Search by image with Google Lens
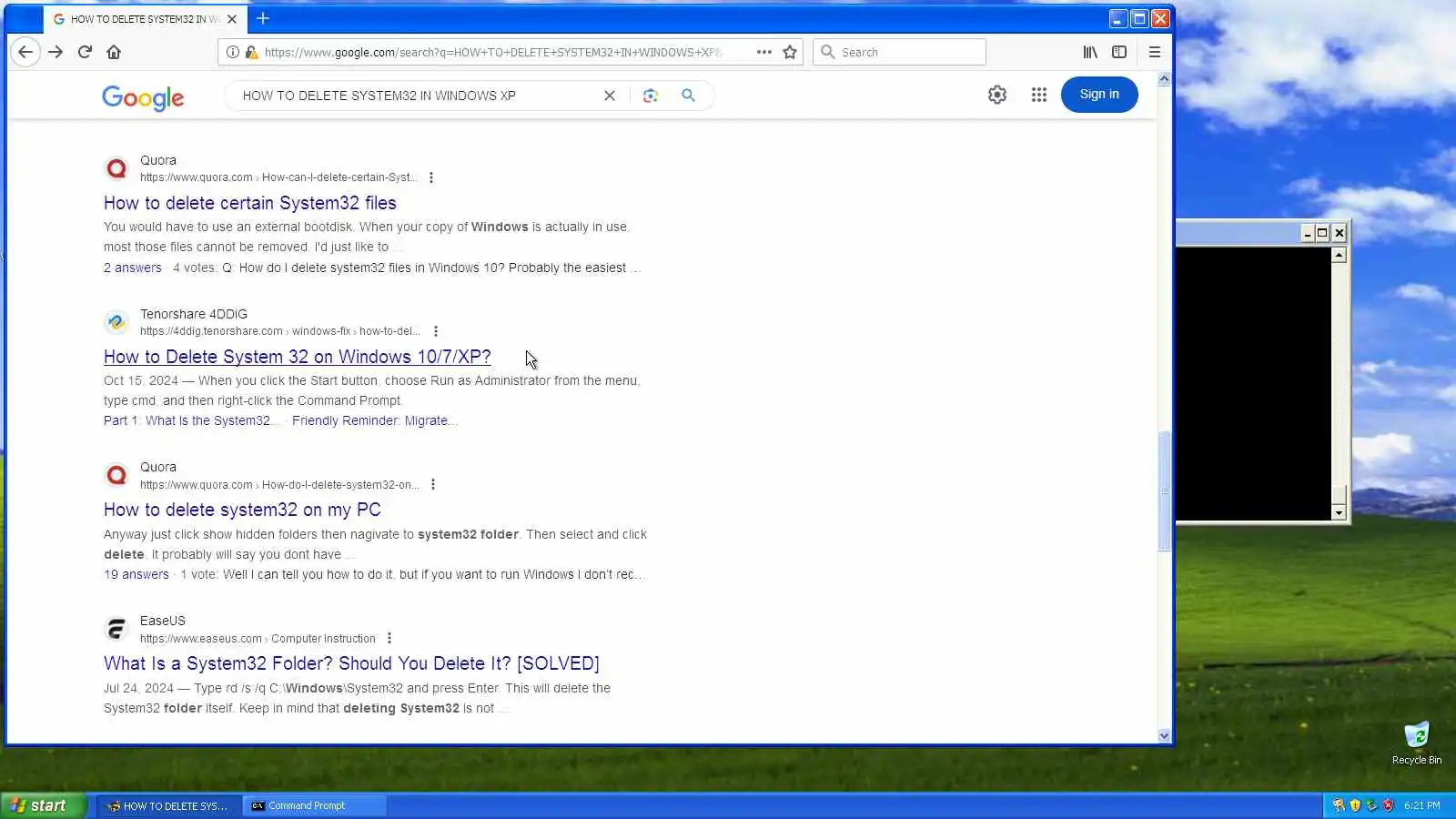Screen dimensions: 1456x819 click(x=650, y=96)
